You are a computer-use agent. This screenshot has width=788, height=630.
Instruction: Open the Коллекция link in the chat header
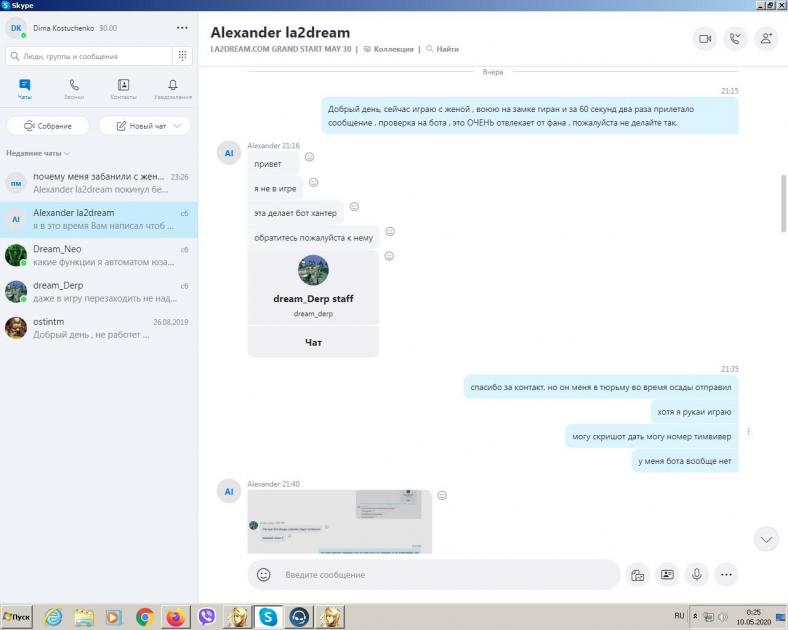pos(389,48)
